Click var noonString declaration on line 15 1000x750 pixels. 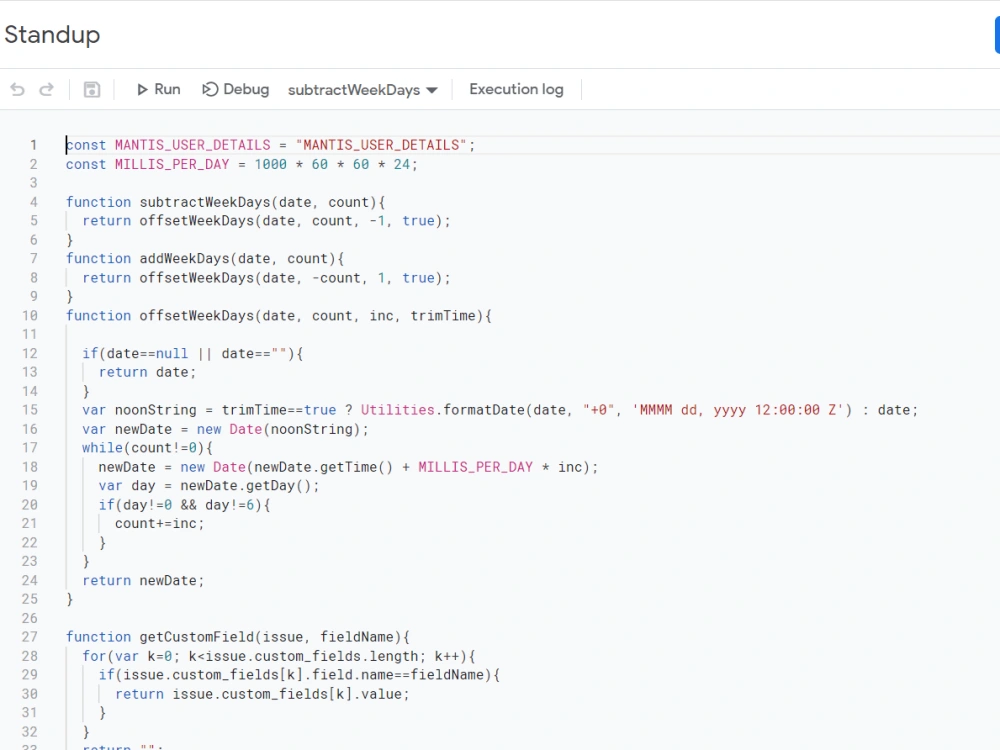139,410
